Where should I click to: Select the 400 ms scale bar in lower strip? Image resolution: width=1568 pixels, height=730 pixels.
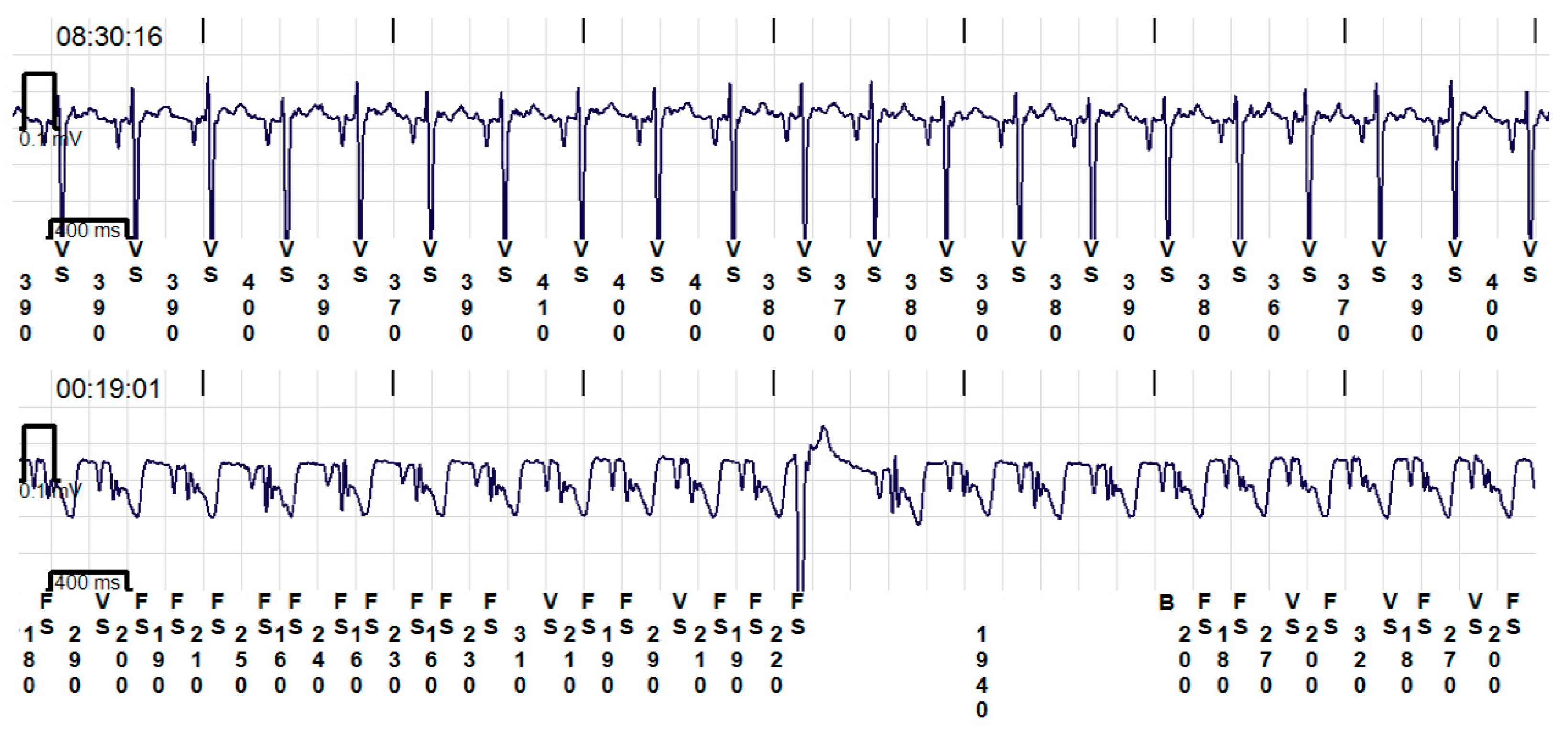[x=88, y=581]
